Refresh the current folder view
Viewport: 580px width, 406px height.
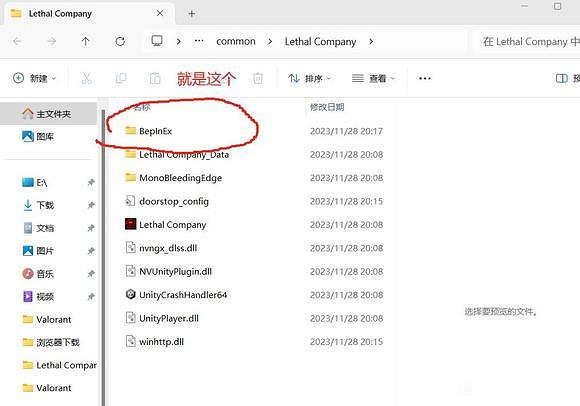tap(120, 41)
